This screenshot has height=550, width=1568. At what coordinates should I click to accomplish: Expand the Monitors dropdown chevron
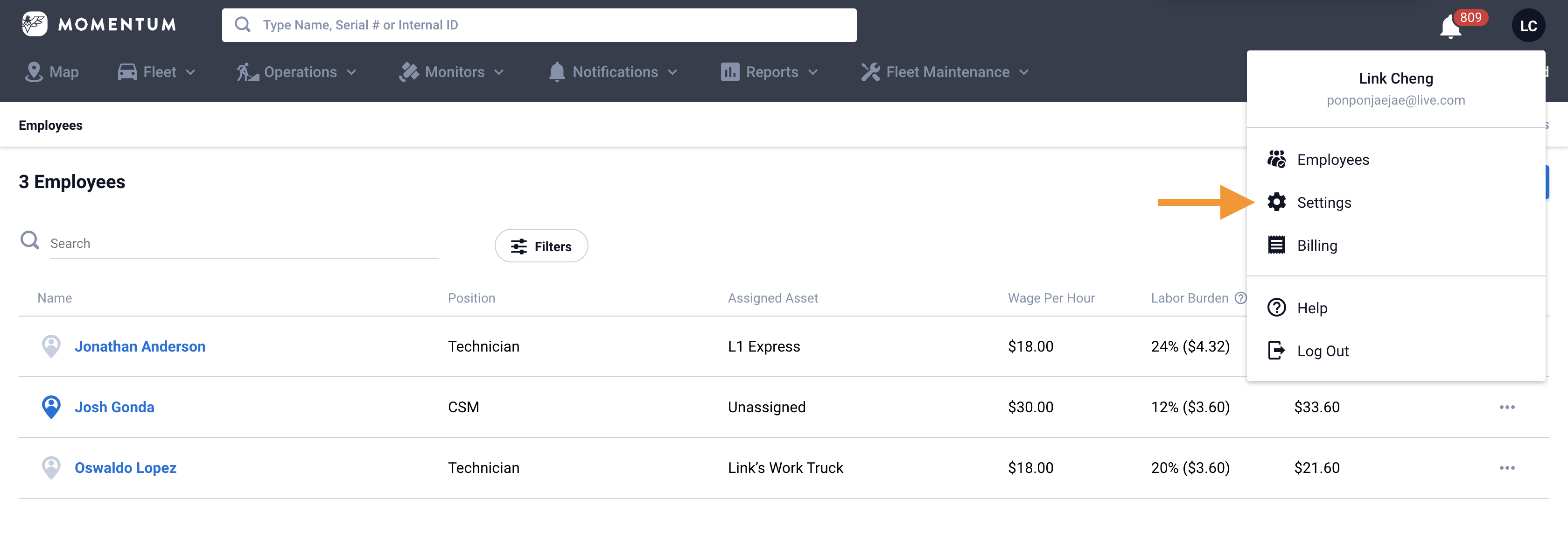pyautogui.click(x=499, y=72)
